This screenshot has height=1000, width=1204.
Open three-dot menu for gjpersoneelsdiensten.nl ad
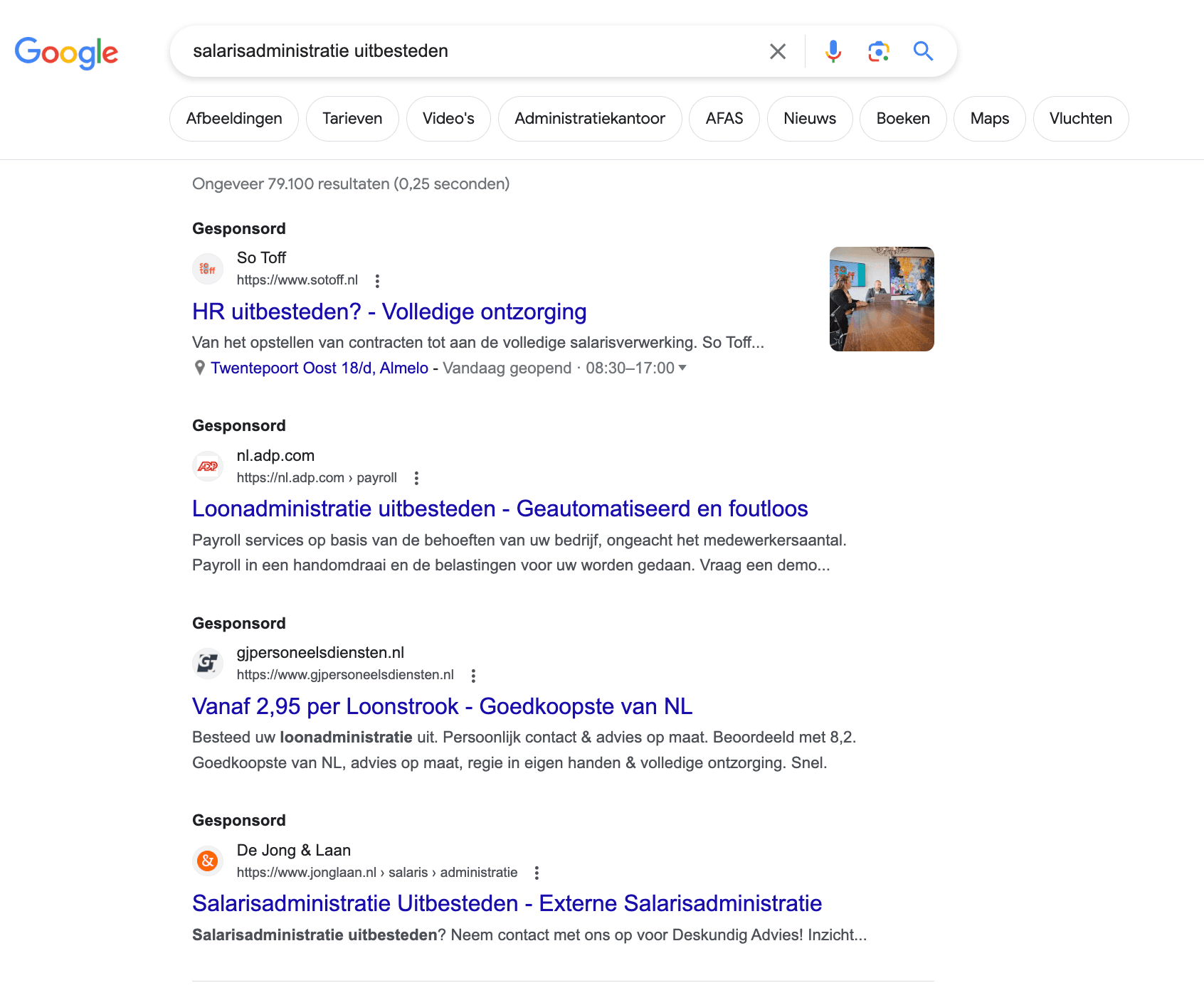click(x=473, y=676)
